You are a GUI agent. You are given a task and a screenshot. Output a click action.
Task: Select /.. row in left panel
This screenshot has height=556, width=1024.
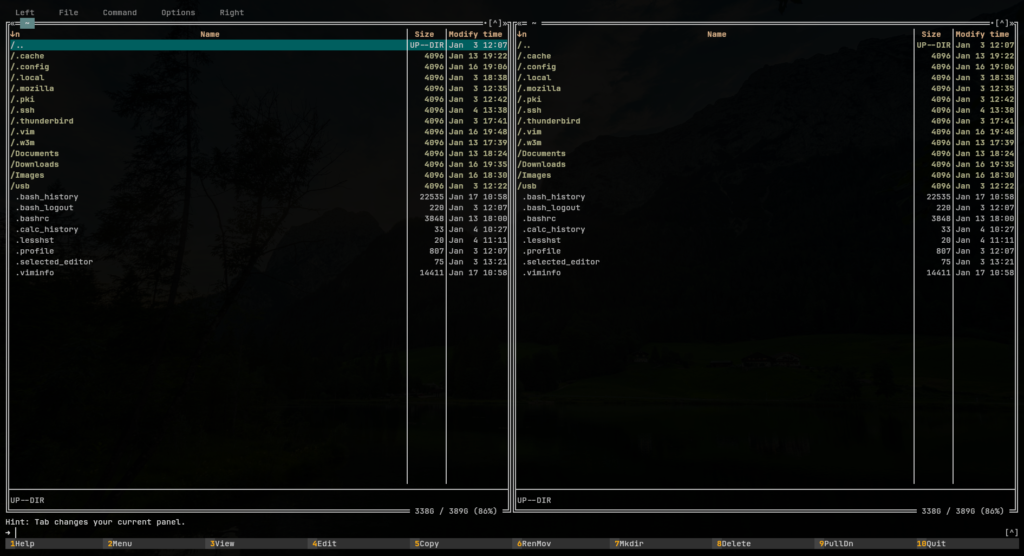pos(259,45)
